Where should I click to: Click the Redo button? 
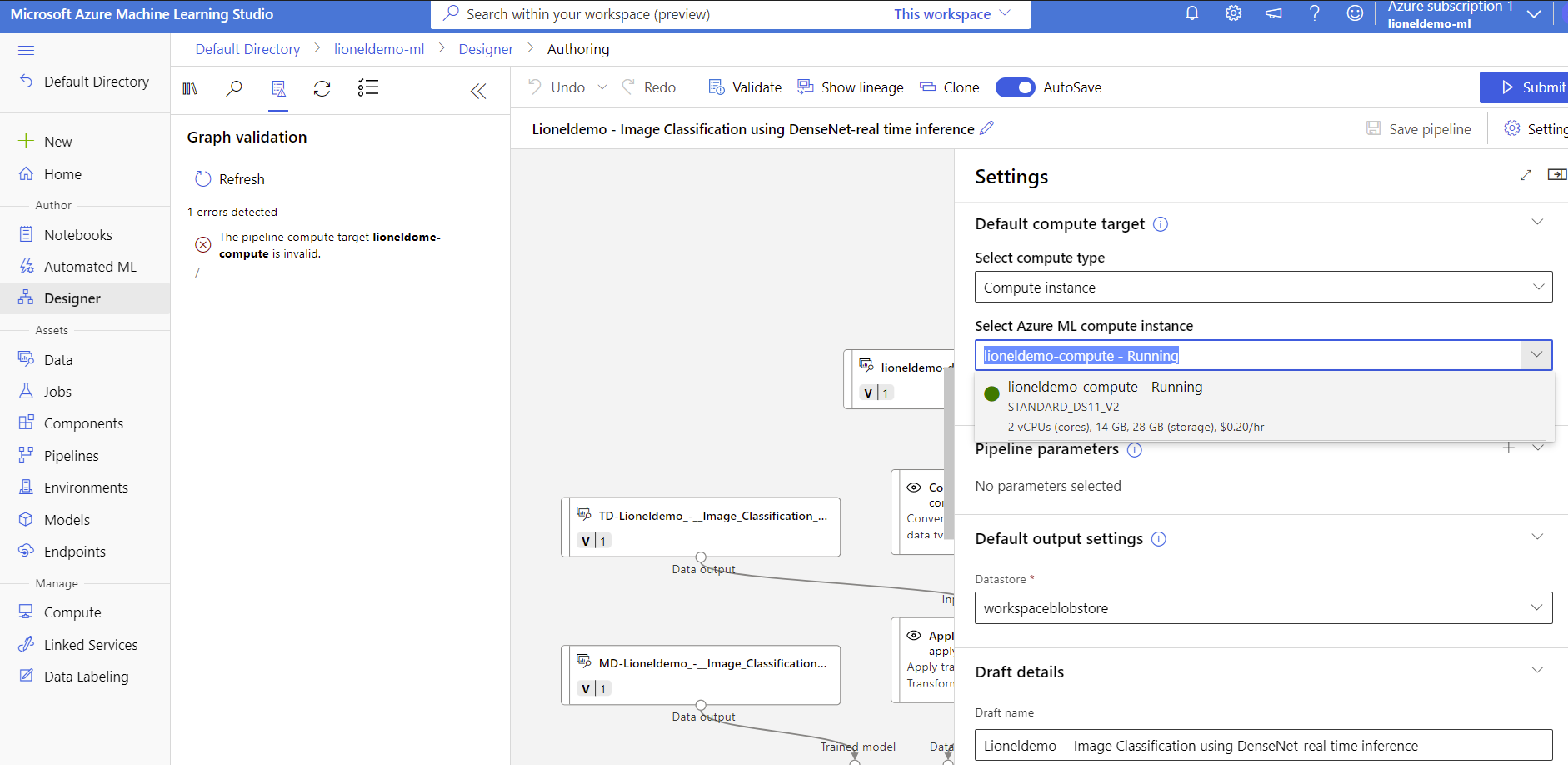(648, 87)
